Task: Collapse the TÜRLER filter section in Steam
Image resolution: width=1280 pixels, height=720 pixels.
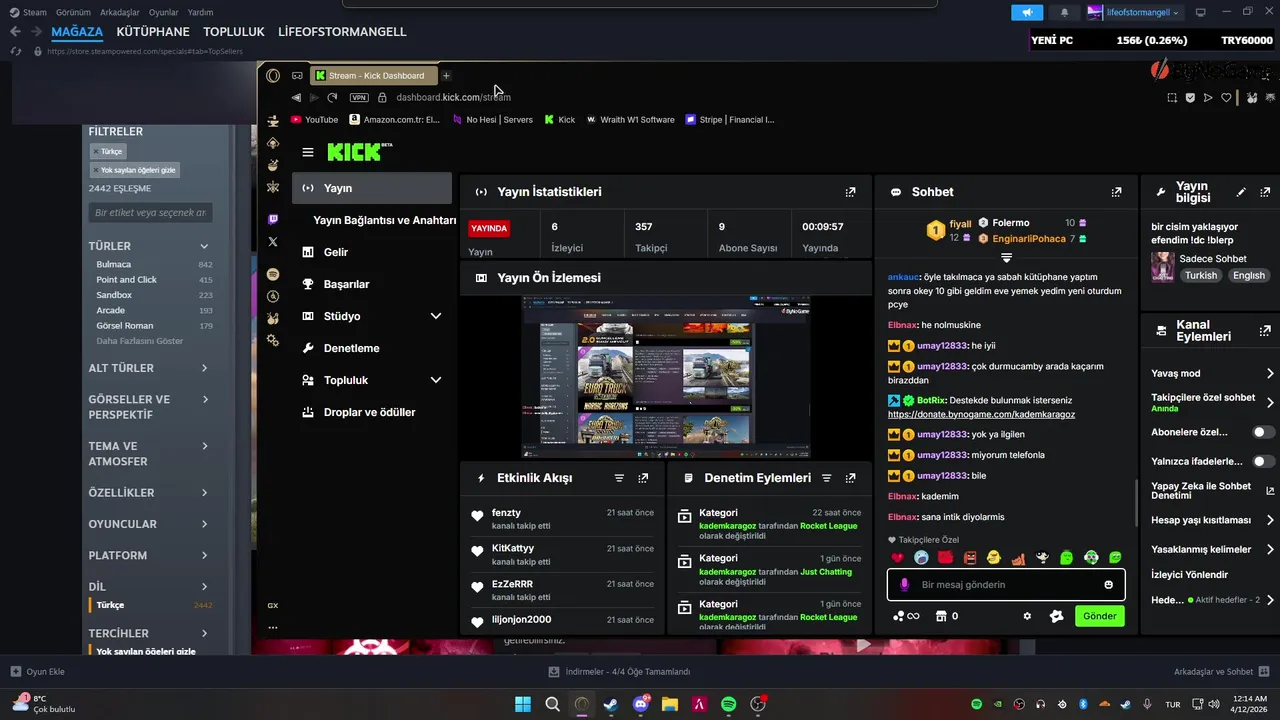Action: tap(151, 246)
